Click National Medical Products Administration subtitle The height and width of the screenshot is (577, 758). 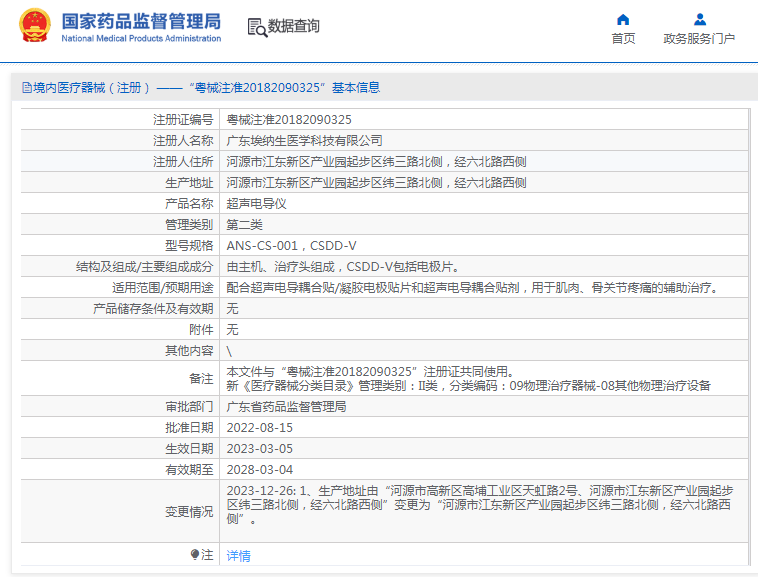point(141,38)
